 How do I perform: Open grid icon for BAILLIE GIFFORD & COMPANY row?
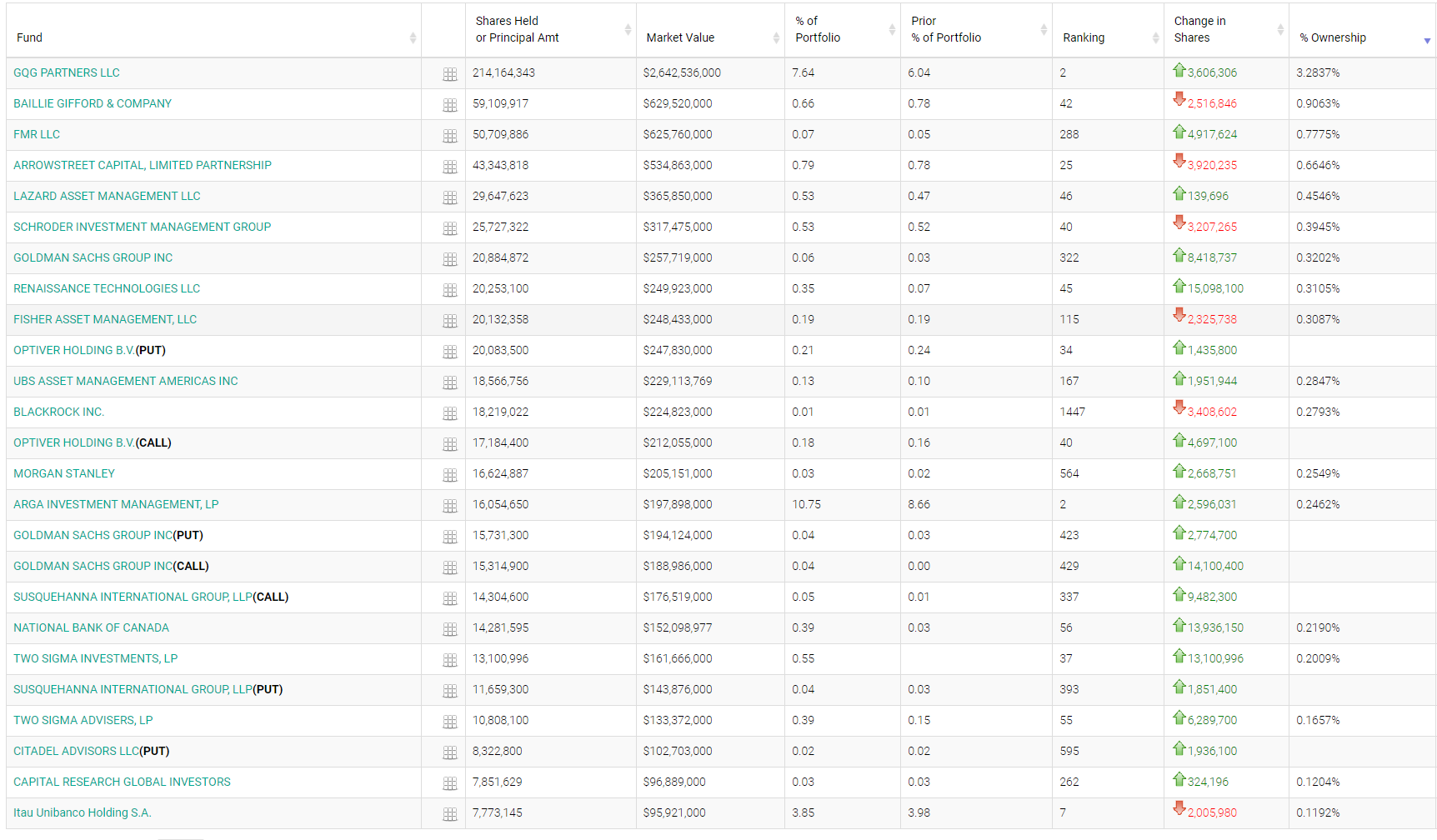click(450, 105)
